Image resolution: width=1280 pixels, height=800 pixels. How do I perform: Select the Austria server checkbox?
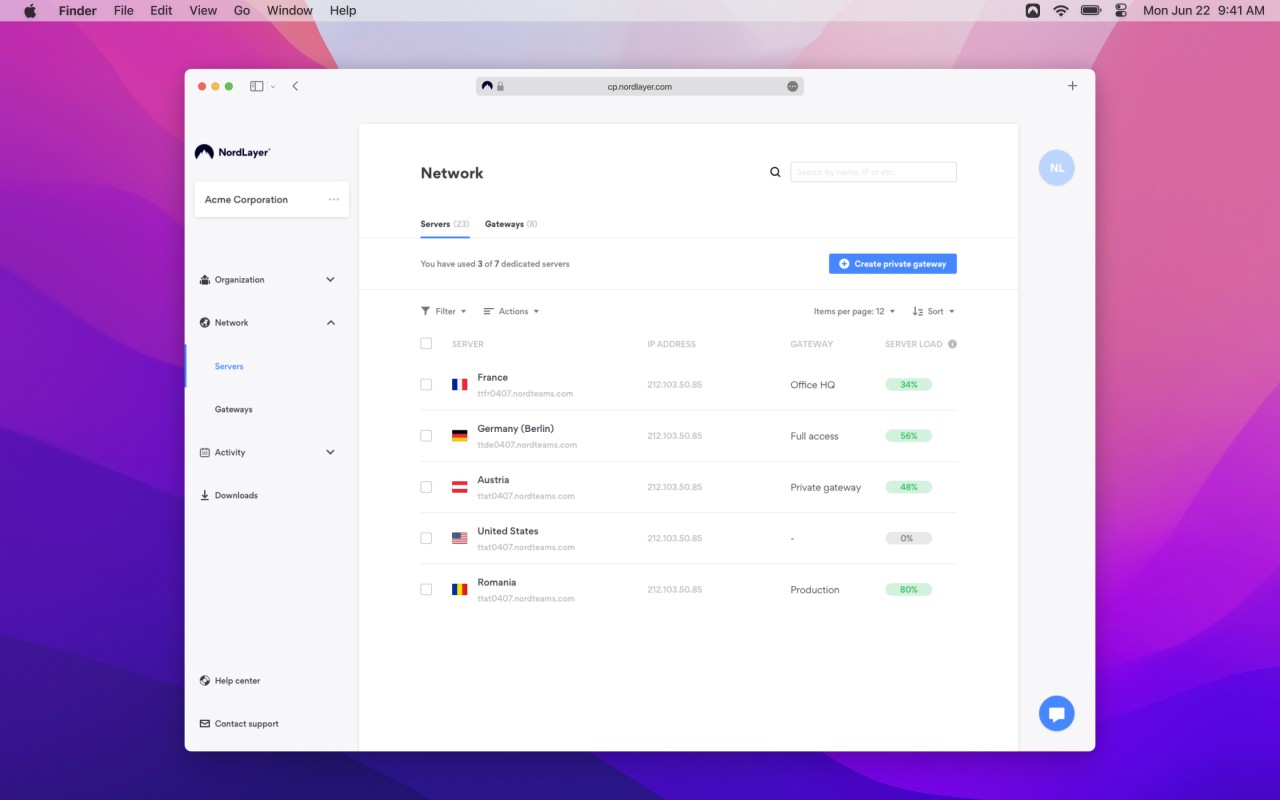[x=426, y=487]
